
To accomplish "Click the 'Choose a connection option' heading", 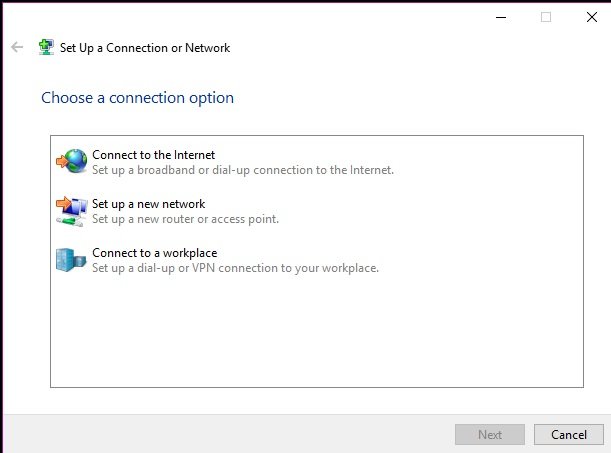I will pos(138,98).
